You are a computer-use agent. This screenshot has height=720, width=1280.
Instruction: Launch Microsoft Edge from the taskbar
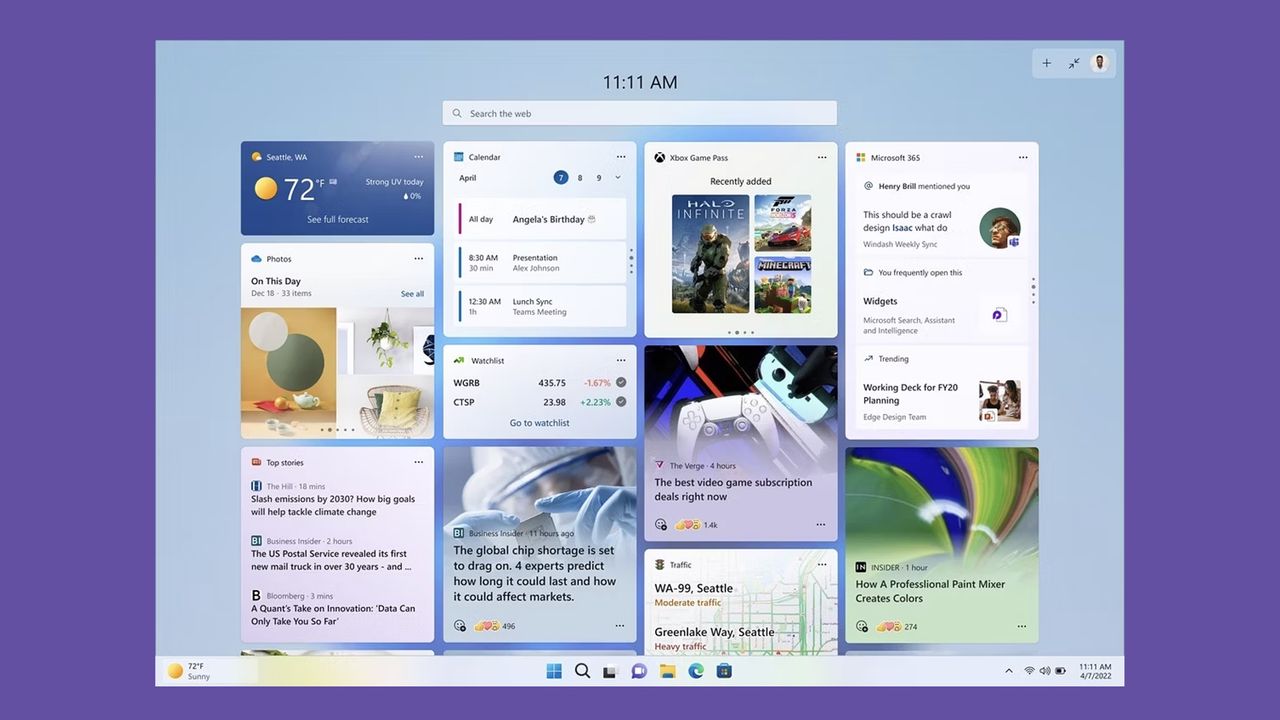point(696,670)
